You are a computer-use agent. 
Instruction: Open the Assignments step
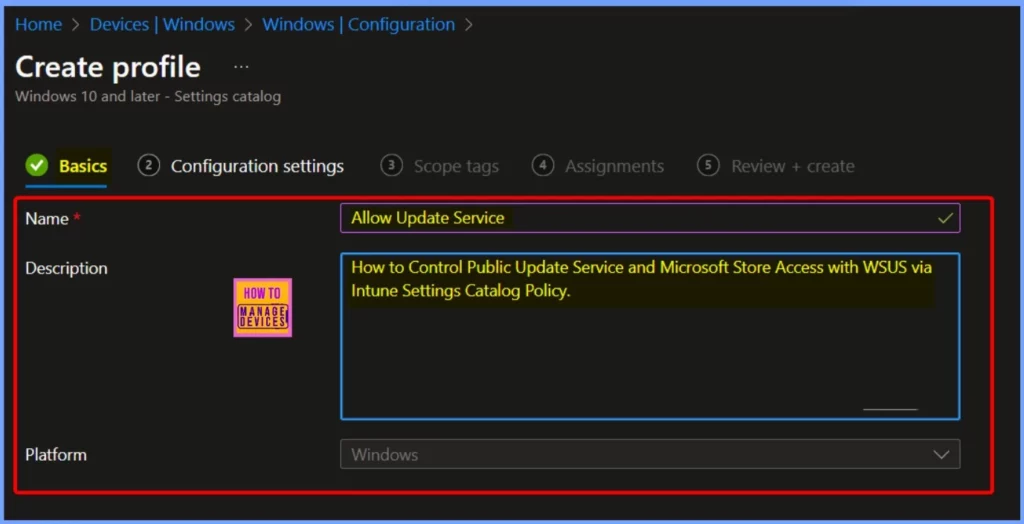coord(615,166)
